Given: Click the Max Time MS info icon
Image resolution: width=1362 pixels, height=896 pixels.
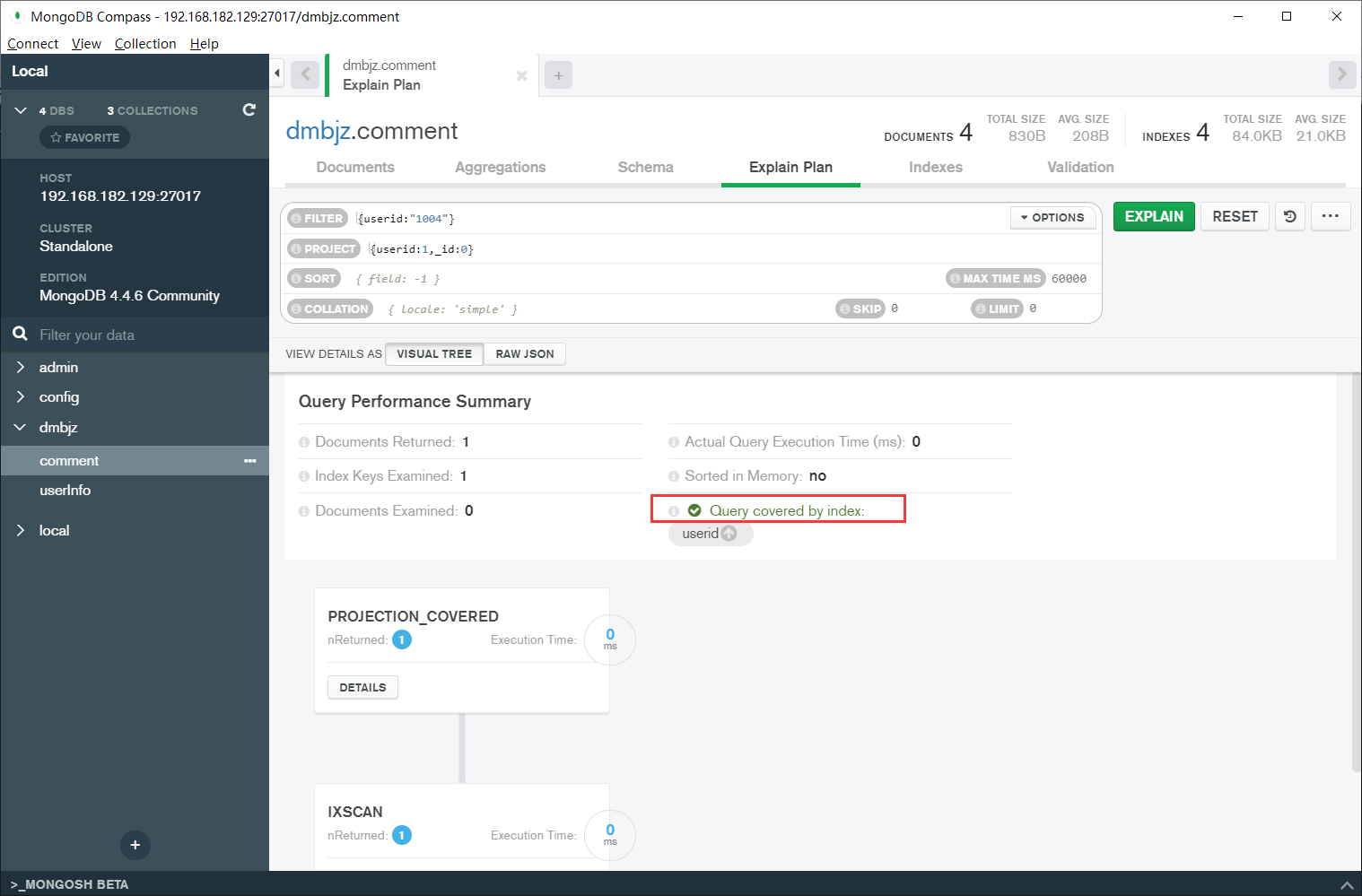Looking at the screenshot, I should (955, 279).
